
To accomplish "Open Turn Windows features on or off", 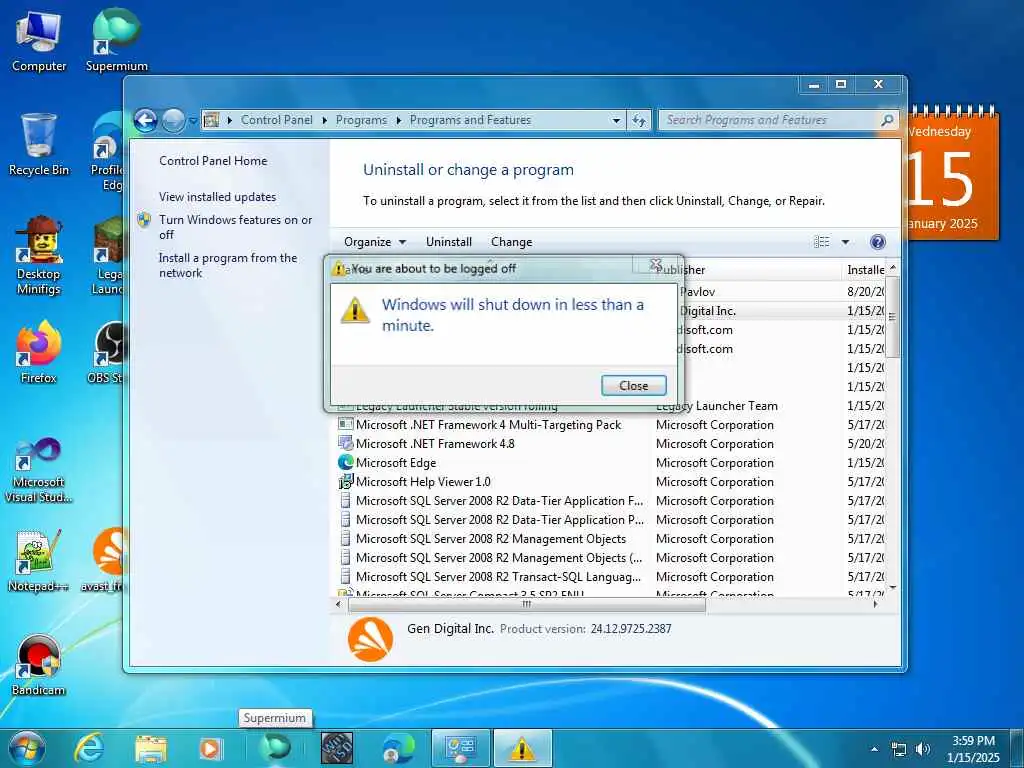I will click(x=236, y=227).
